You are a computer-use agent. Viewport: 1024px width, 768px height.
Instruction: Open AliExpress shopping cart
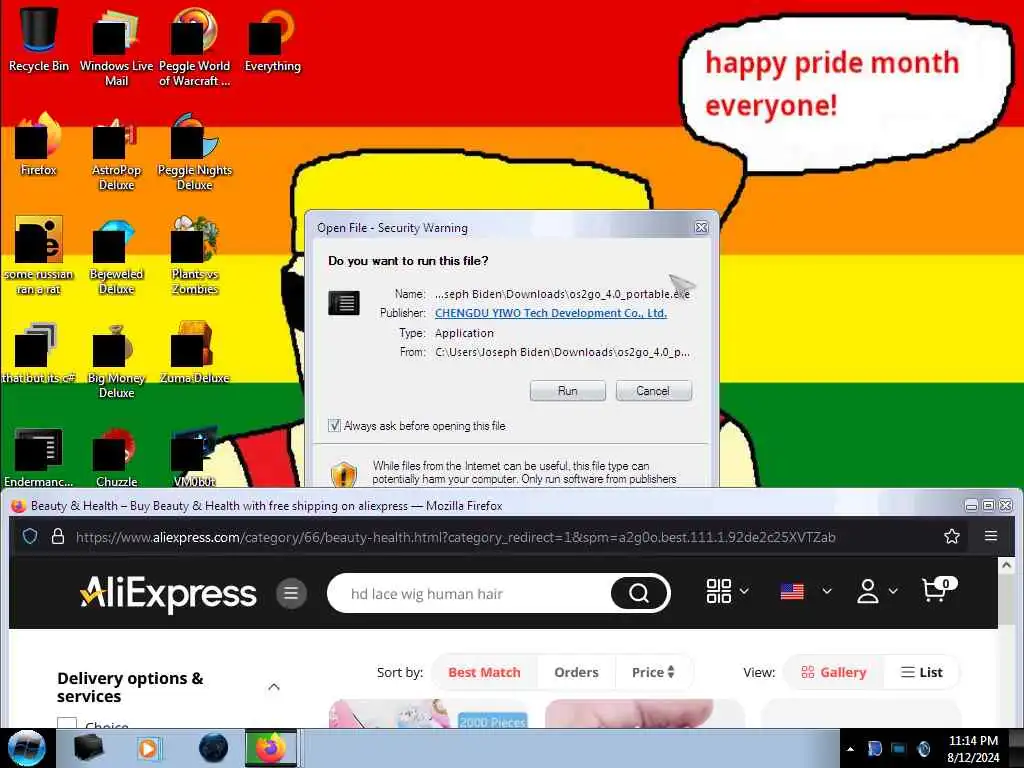(938, 590)
